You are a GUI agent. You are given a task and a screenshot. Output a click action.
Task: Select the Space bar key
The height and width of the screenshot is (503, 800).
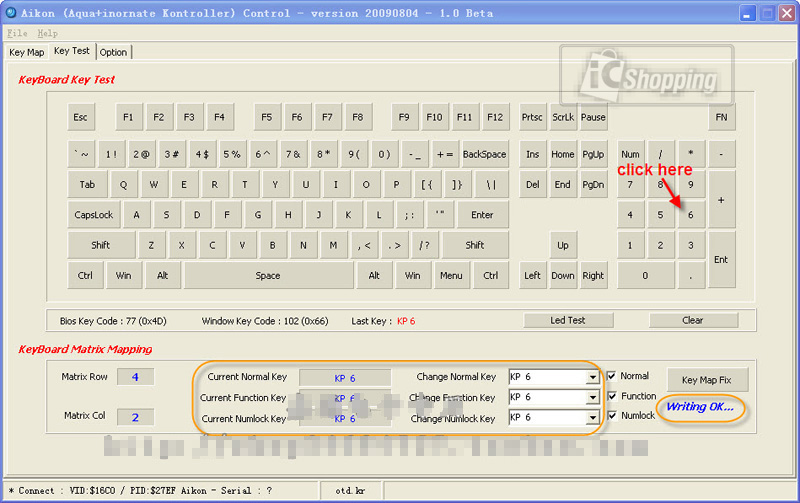[x=268, y=276]
